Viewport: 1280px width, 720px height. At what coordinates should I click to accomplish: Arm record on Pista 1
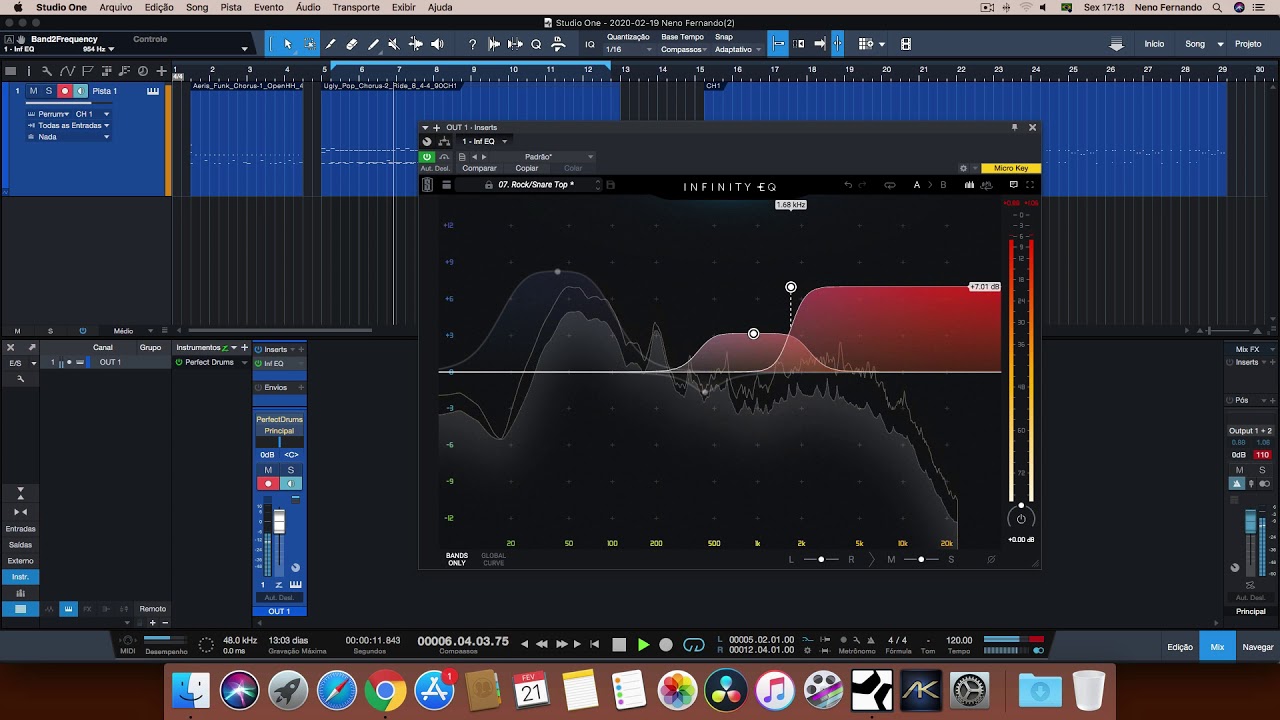click(x=65, y=91)
